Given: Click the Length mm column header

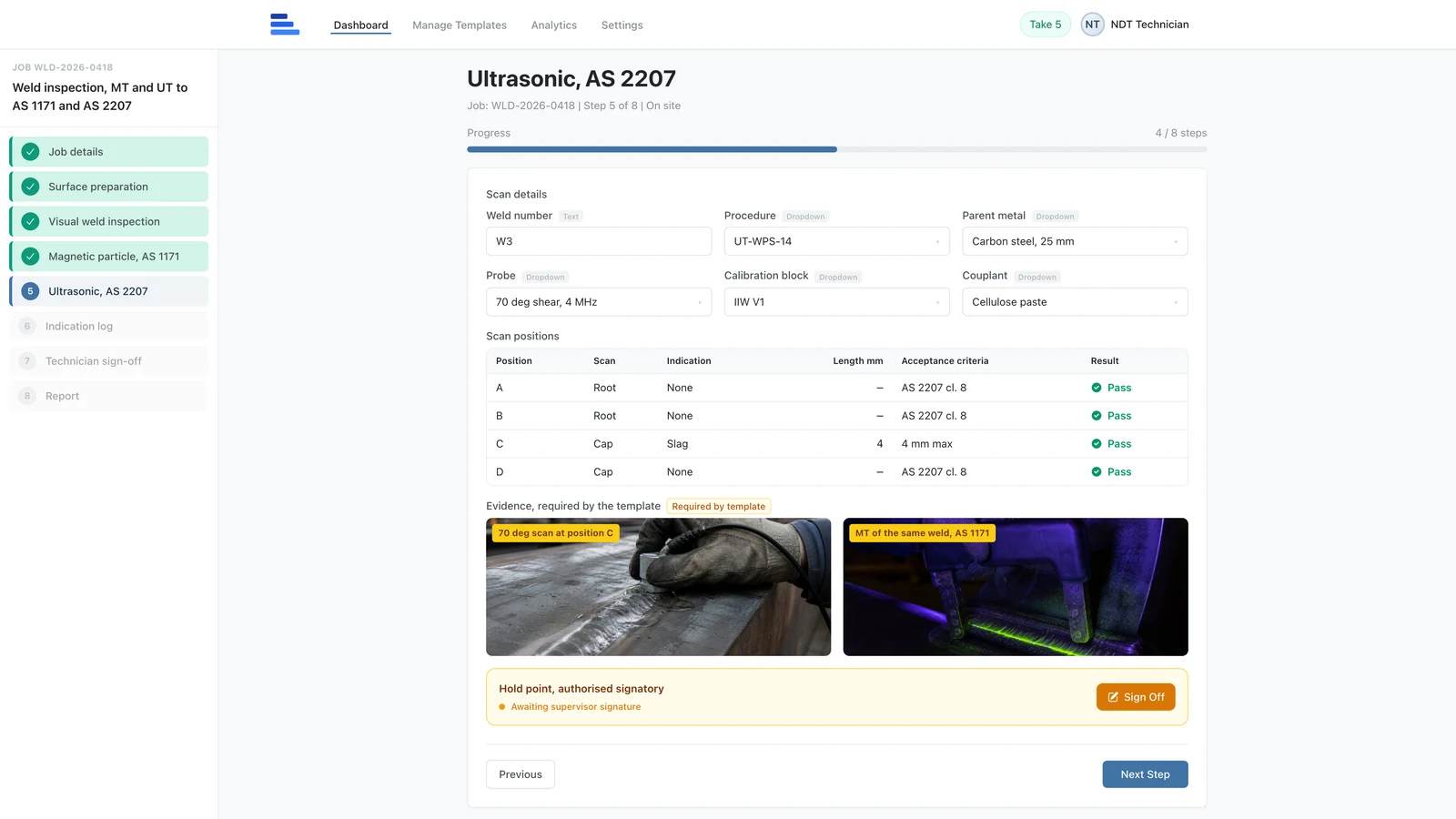Looking at the screenshot, I should [x=858, y=361].
